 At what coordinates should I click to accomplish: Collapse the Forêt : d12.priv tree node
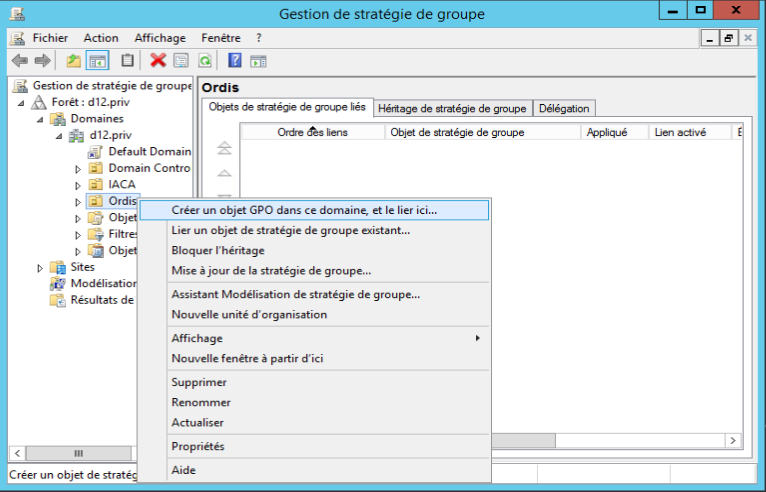tap(22, 103)
